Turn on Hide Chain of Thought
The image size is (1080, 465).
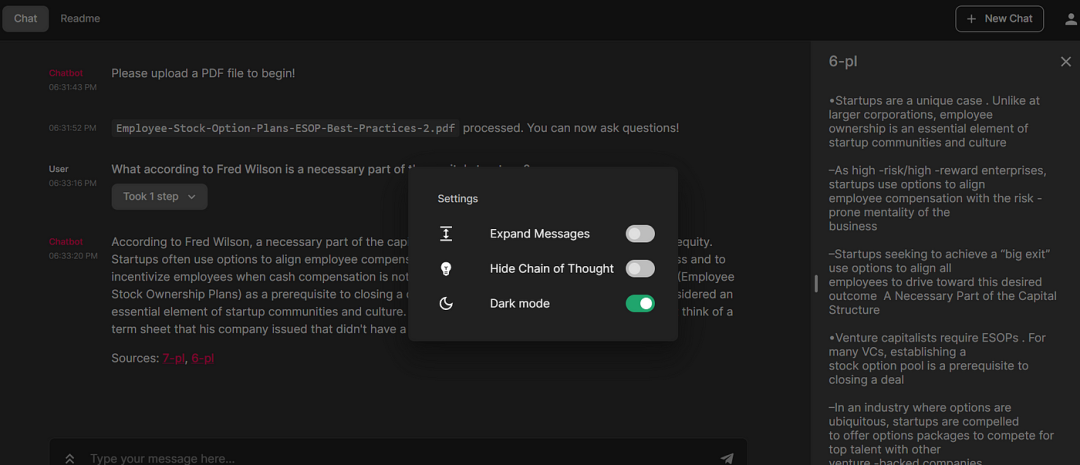[x=640, y=269]
